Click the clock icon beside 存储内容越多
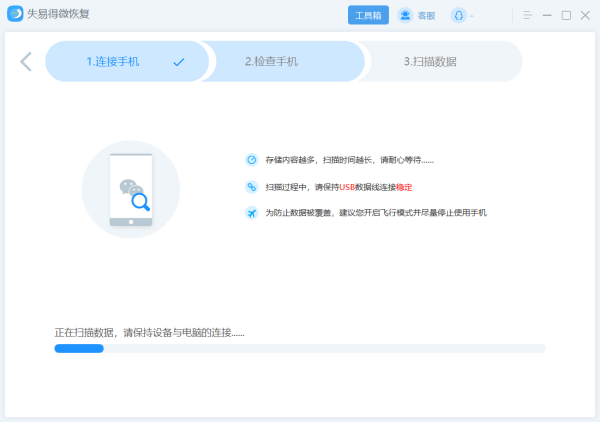 [x=251, y=160]
